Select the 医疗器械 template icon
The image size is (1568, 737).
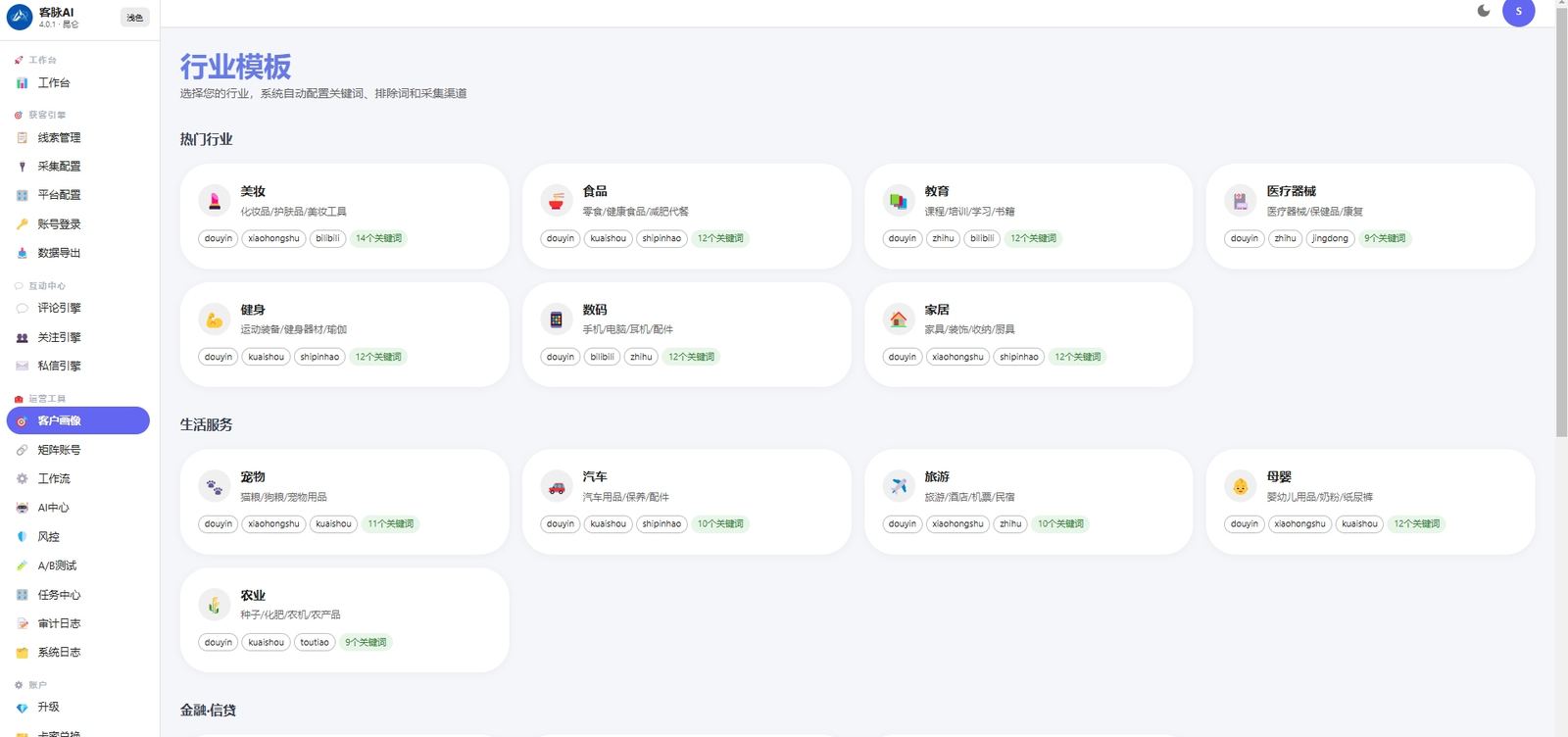click(x=1241, y=200)
